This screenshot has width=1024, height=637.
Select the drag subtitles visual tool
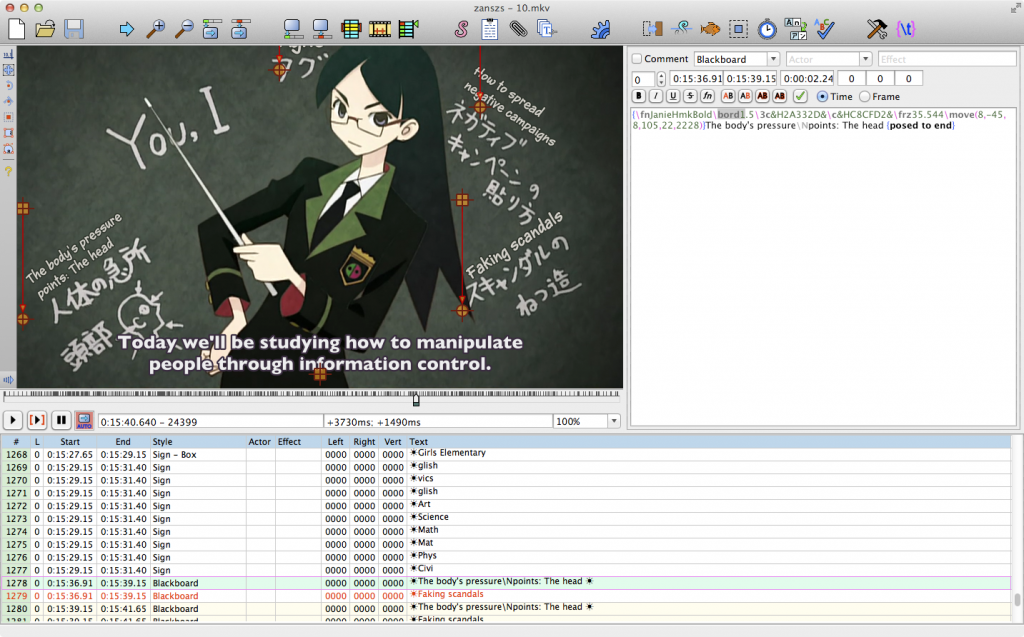(8, 70)
